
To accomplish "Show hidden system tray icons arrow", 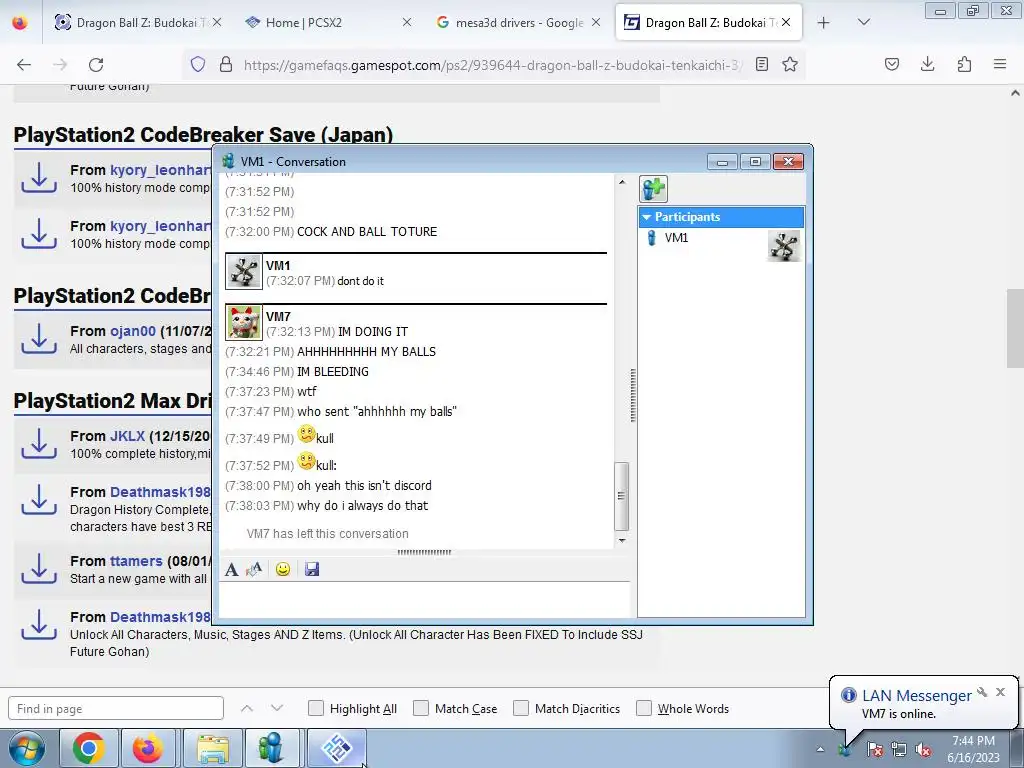I will tap(820, 749).
